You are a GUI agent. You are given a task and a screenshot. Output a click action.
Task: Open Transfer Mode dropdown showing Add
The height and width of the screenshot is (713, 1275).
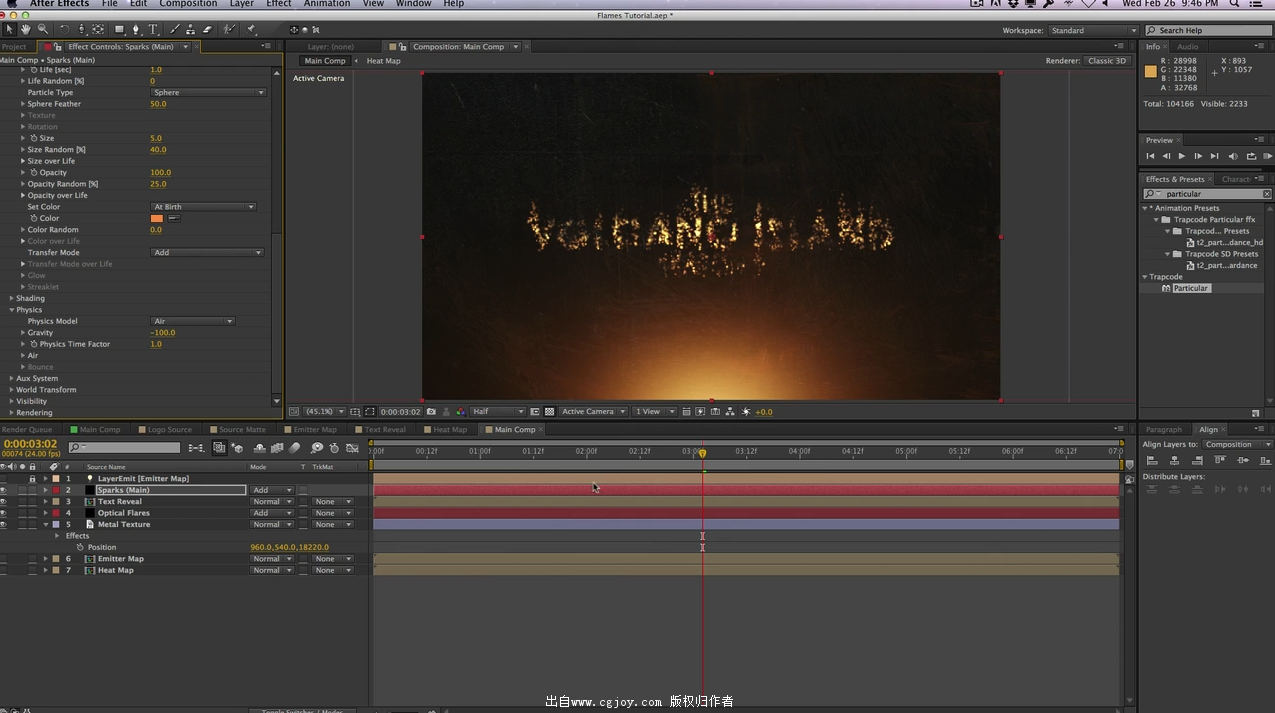tap(207, 253)
